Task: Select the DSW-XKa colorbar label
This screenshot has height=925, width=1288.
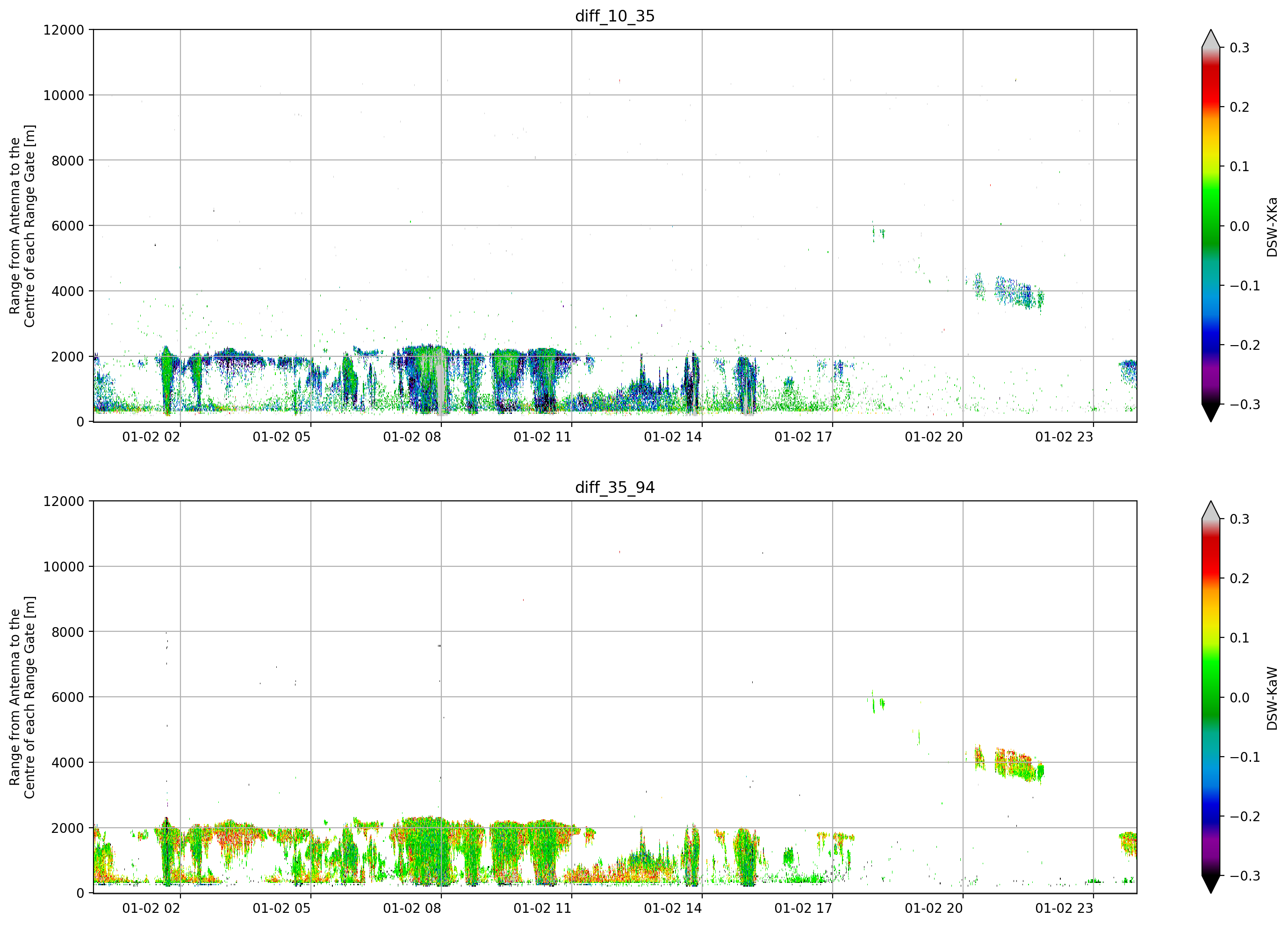Action: 1272,227
